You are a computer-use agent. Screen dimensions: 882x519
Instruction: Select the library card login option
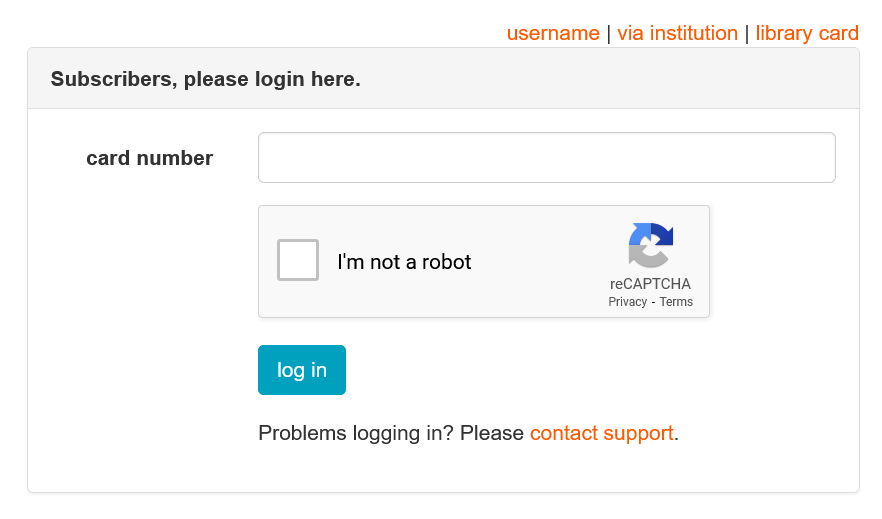807,33
